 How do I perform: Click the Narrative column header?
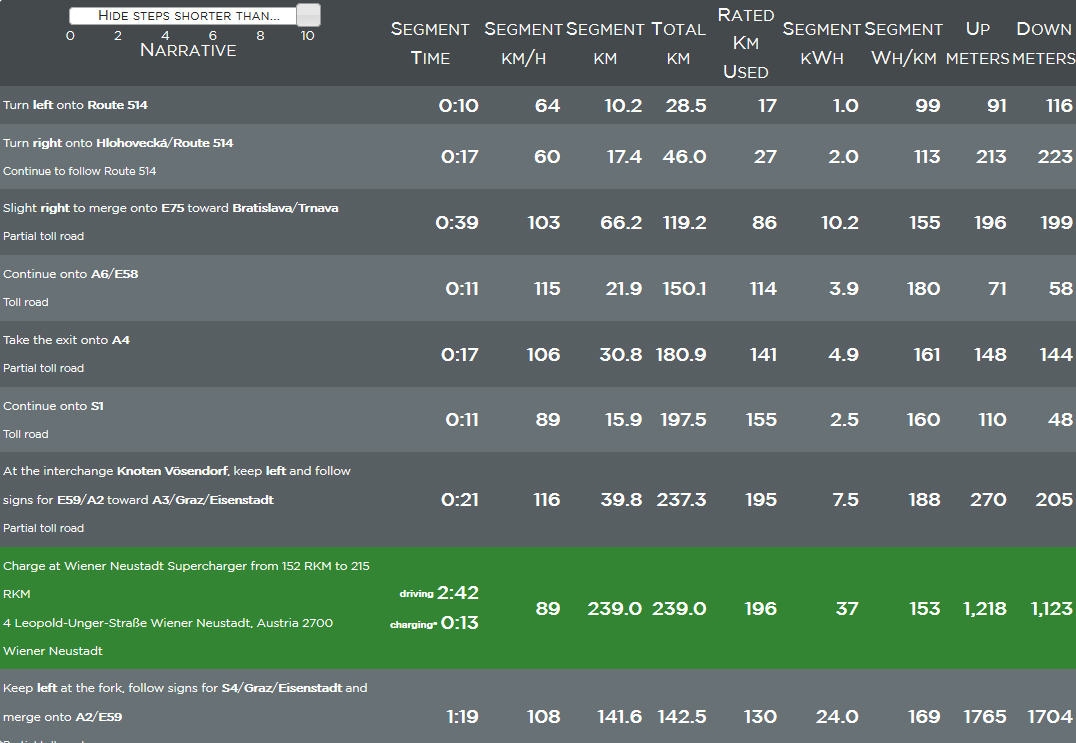pos(188,50)
